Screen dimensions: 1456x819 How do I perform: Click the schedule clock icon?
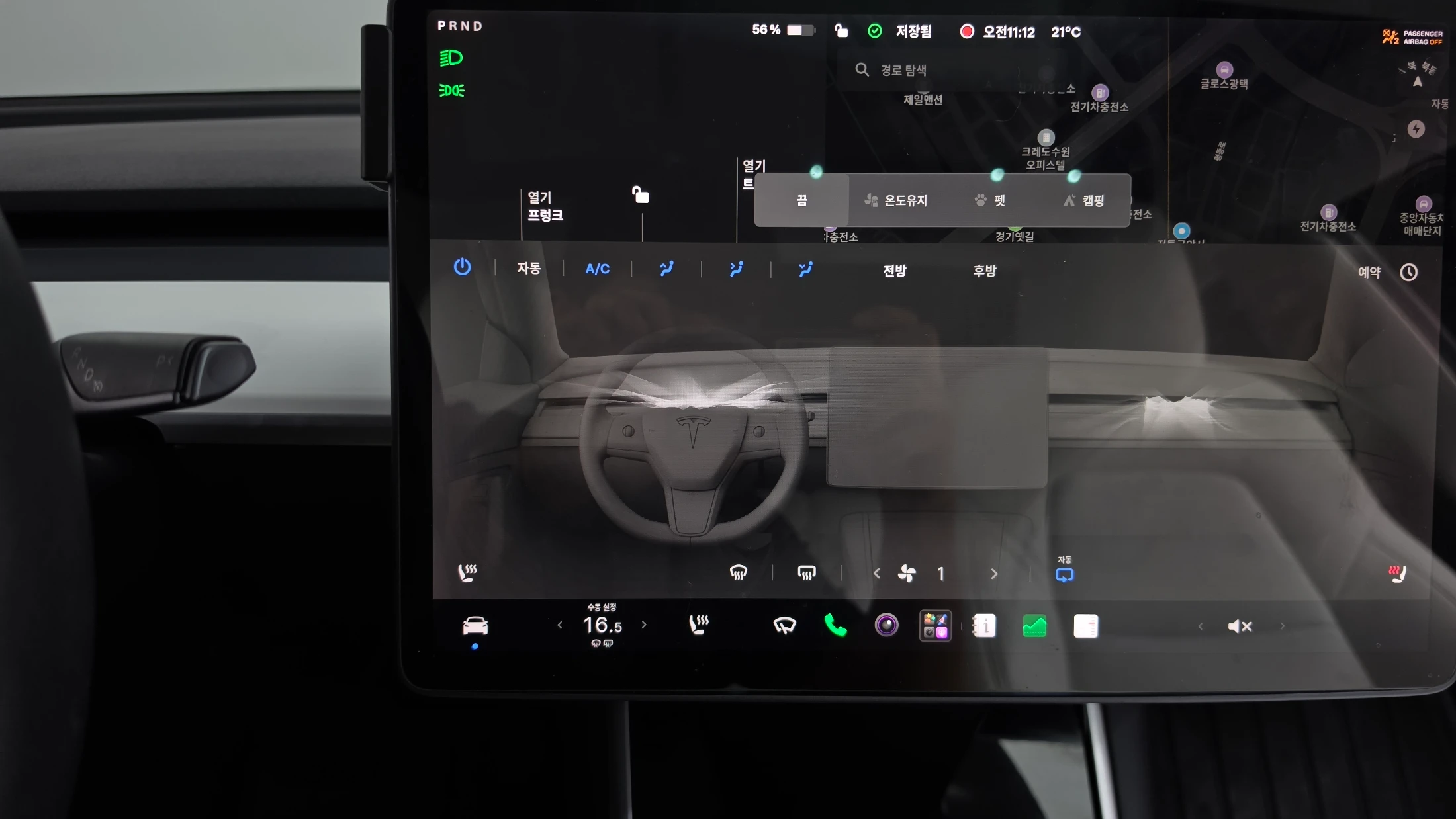click(1408, 272)
